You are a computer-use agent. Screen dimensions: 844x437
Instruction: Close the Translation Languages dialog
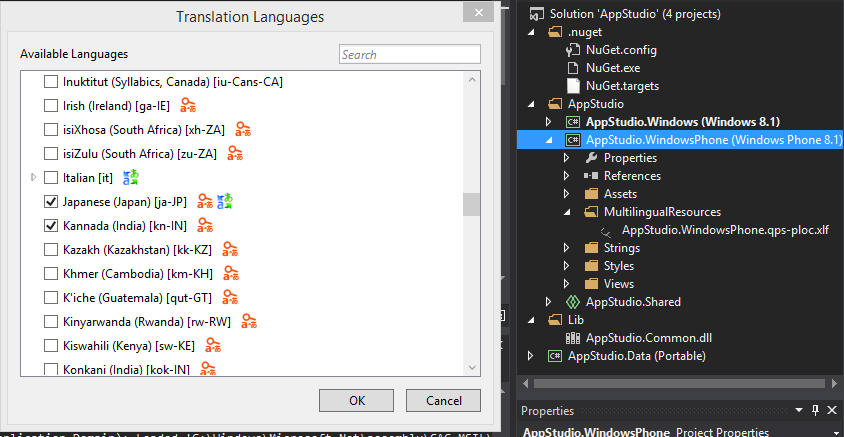(x=477, y=13)
